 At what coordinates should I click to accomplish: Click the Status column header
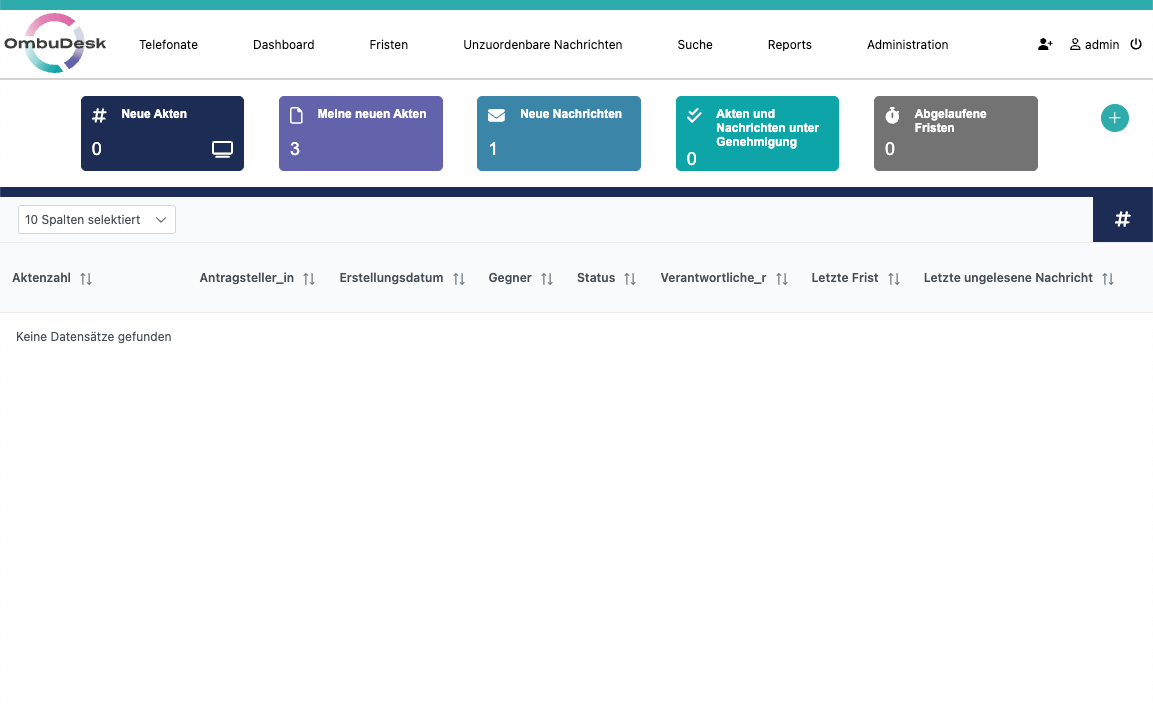[x=596, y=278]
